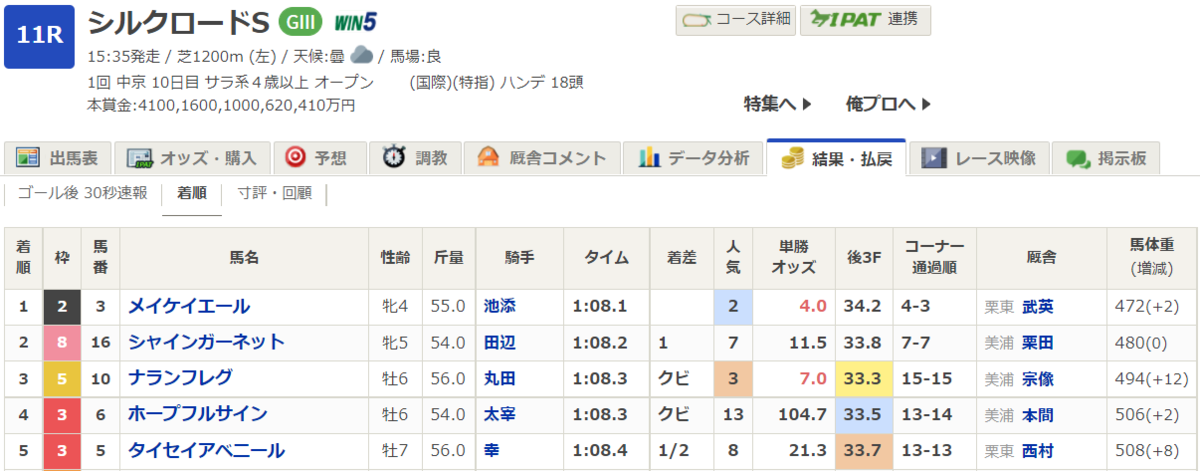Click the frame number 8 pink cell
Screen dimensions: 1200x471
pos(61,342)
